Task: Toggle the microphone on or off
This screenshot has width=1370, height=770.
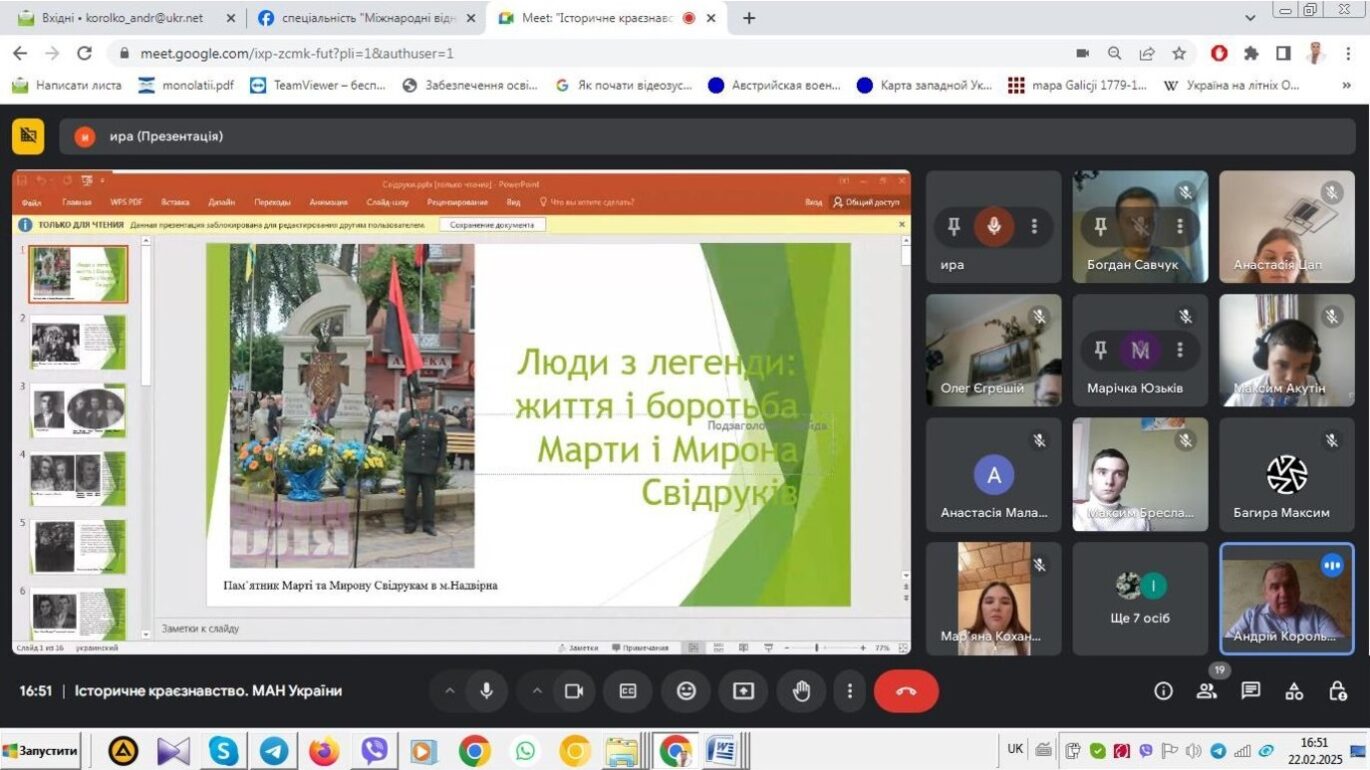Action: (x=487, y=691)
